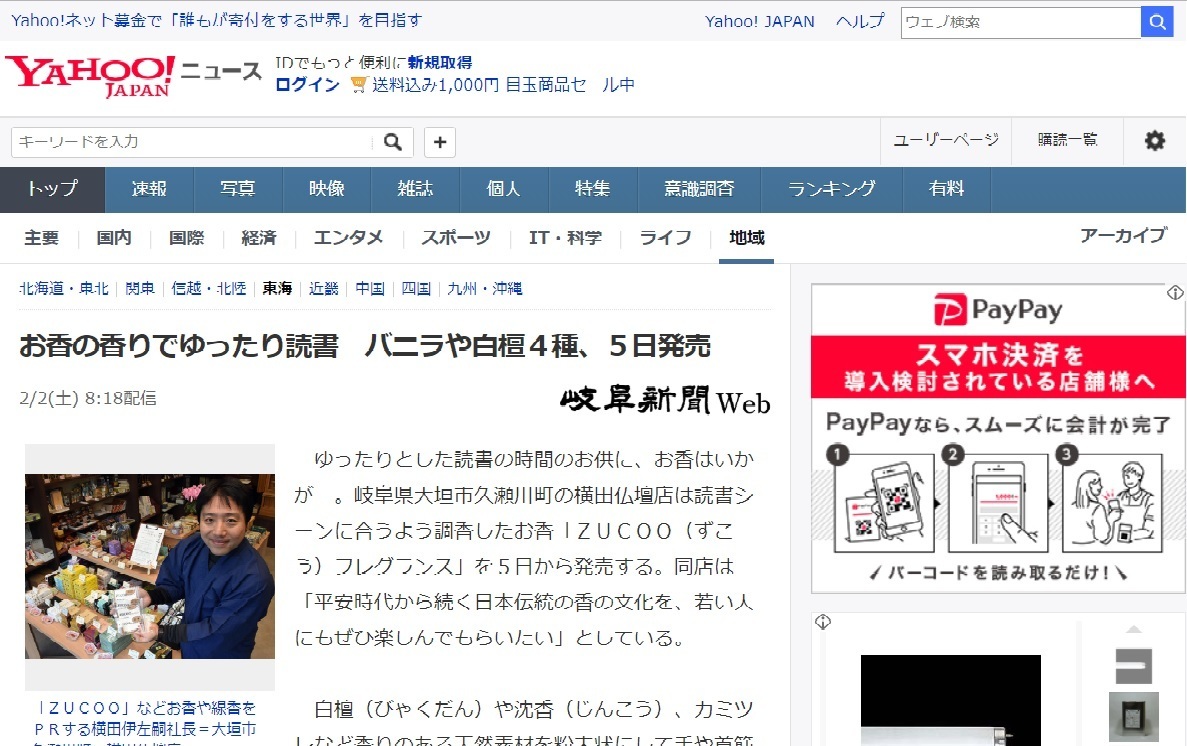This screenshot has height=746, width=1187.
Task: Open the アーカイブ link
Action: [1122, 235]
